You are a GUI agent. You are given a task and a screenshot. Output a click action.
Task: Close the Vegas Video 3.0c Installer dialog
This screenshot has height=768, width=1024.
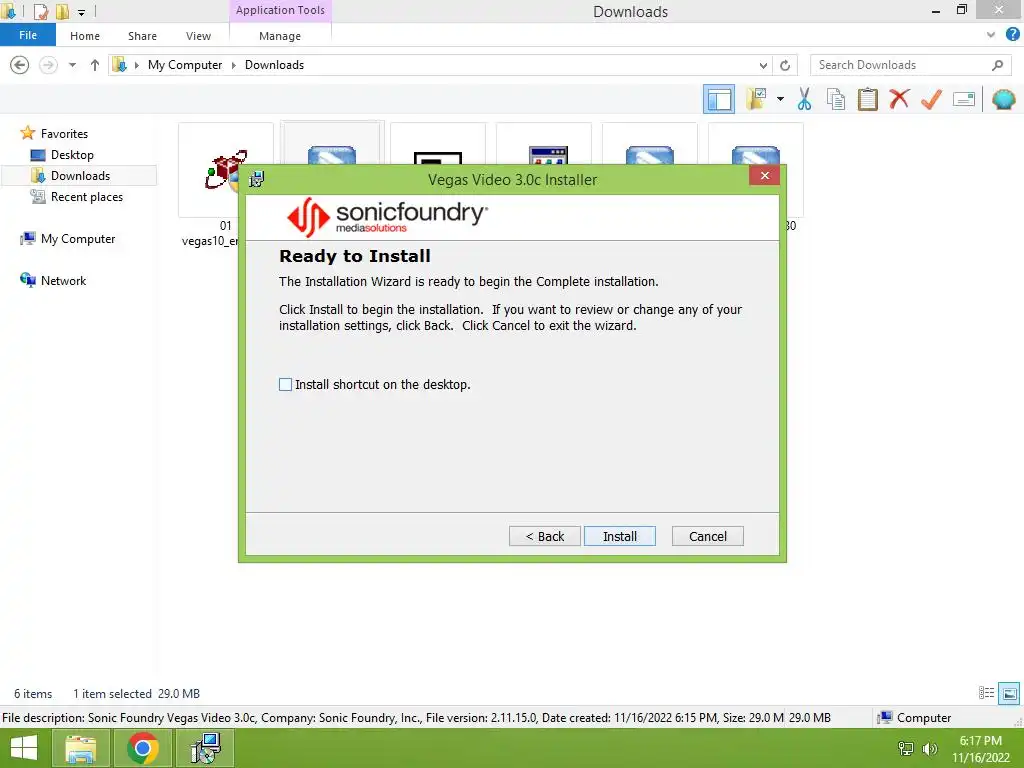tap(764, 176)
